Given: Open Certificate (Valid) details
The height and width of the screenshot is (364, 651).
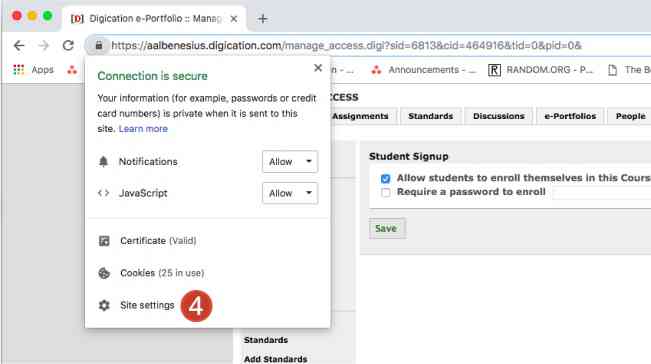Looking at the screenshot, I should pos(158,241).
